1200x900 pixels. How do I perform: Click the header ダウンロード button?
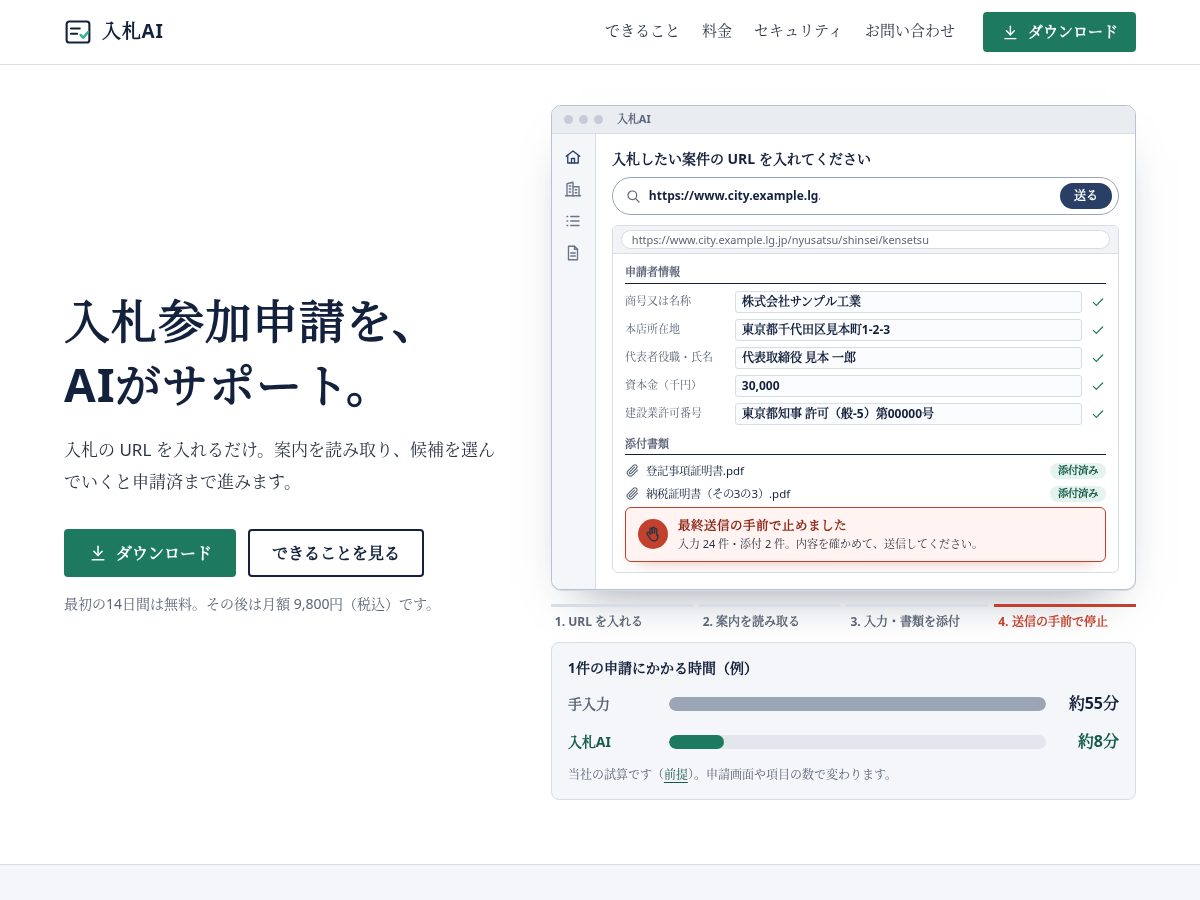coord(1059,32)
